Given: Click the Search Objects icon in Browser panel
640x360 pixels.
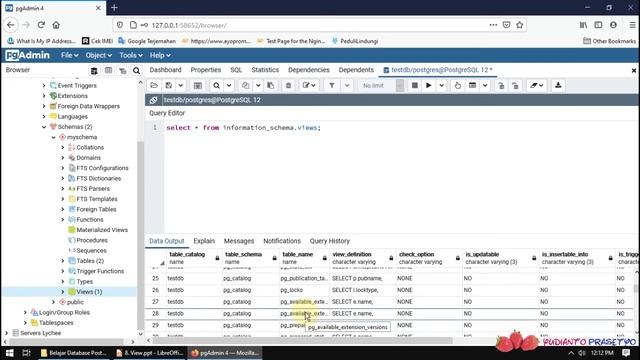Looking at the screenshot, I should (x=136, y=71).
